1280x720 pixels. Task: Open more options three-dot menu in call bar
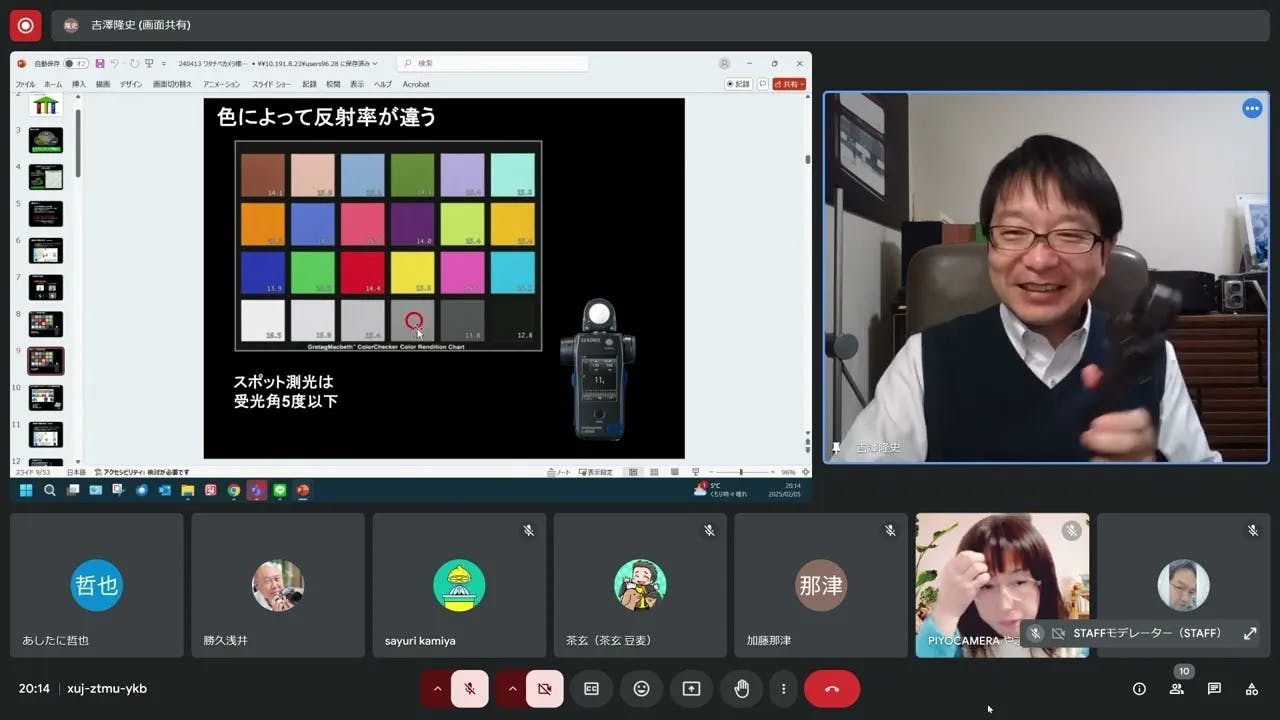[x=784, y=689]
